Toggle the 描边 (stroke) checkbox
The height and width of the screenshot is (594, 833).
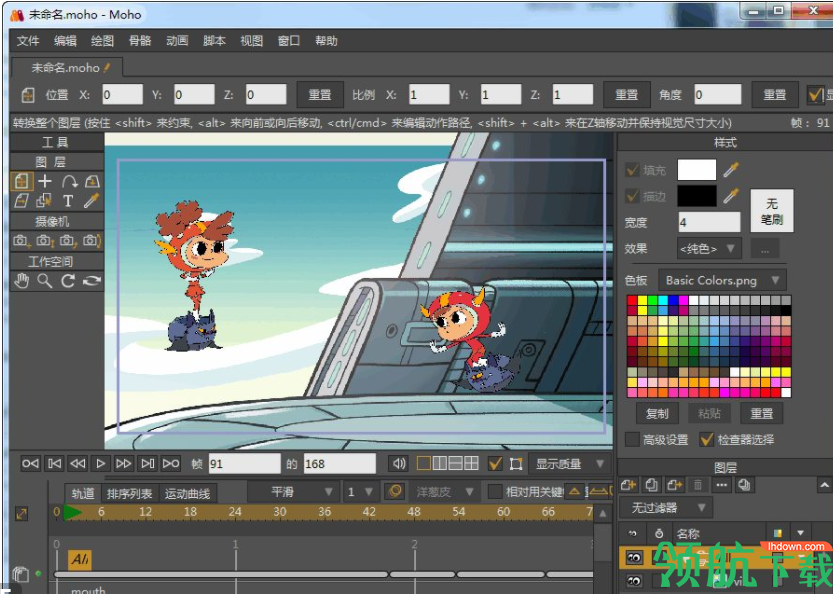[632, 196]
